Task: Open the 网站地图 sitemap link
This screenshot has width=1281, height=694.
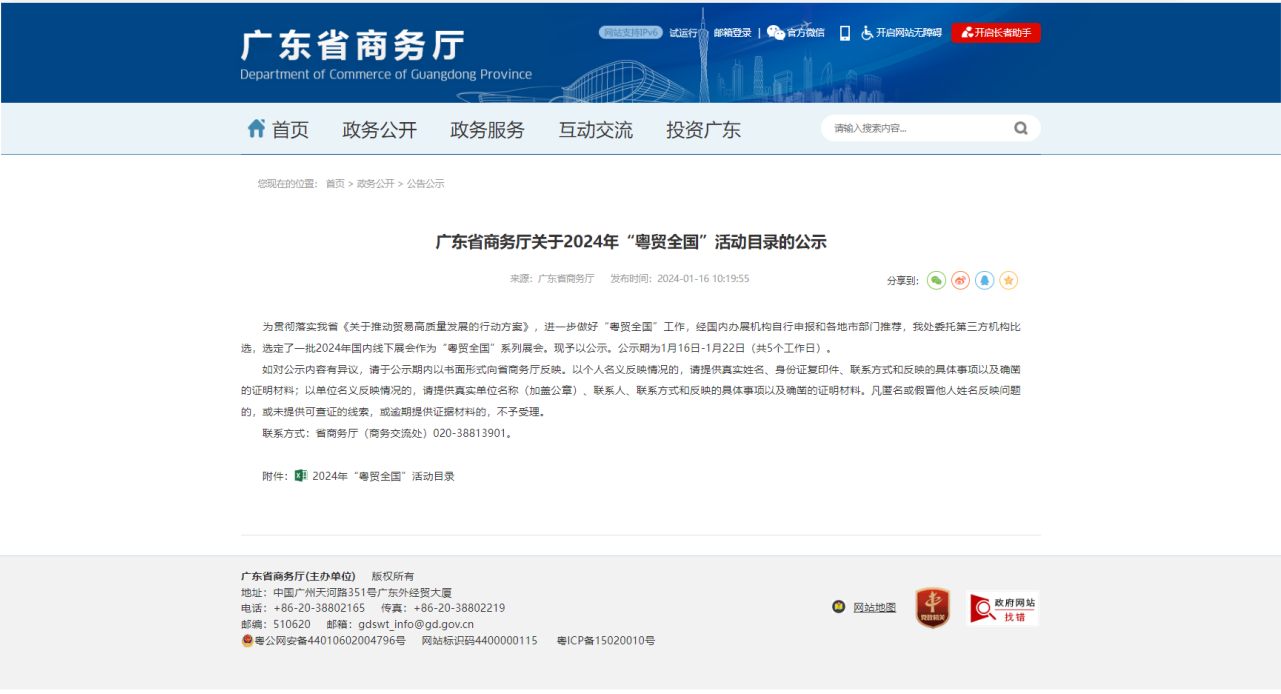Action: [x=874, y=607]
